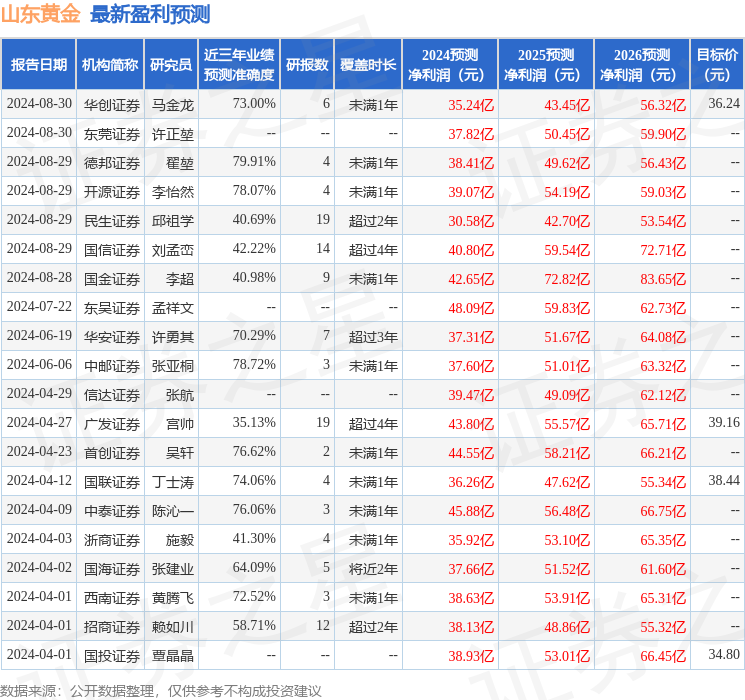Click analyst name 许正堃
Viewport: 745px width, 700px height.
pos(173,134)
